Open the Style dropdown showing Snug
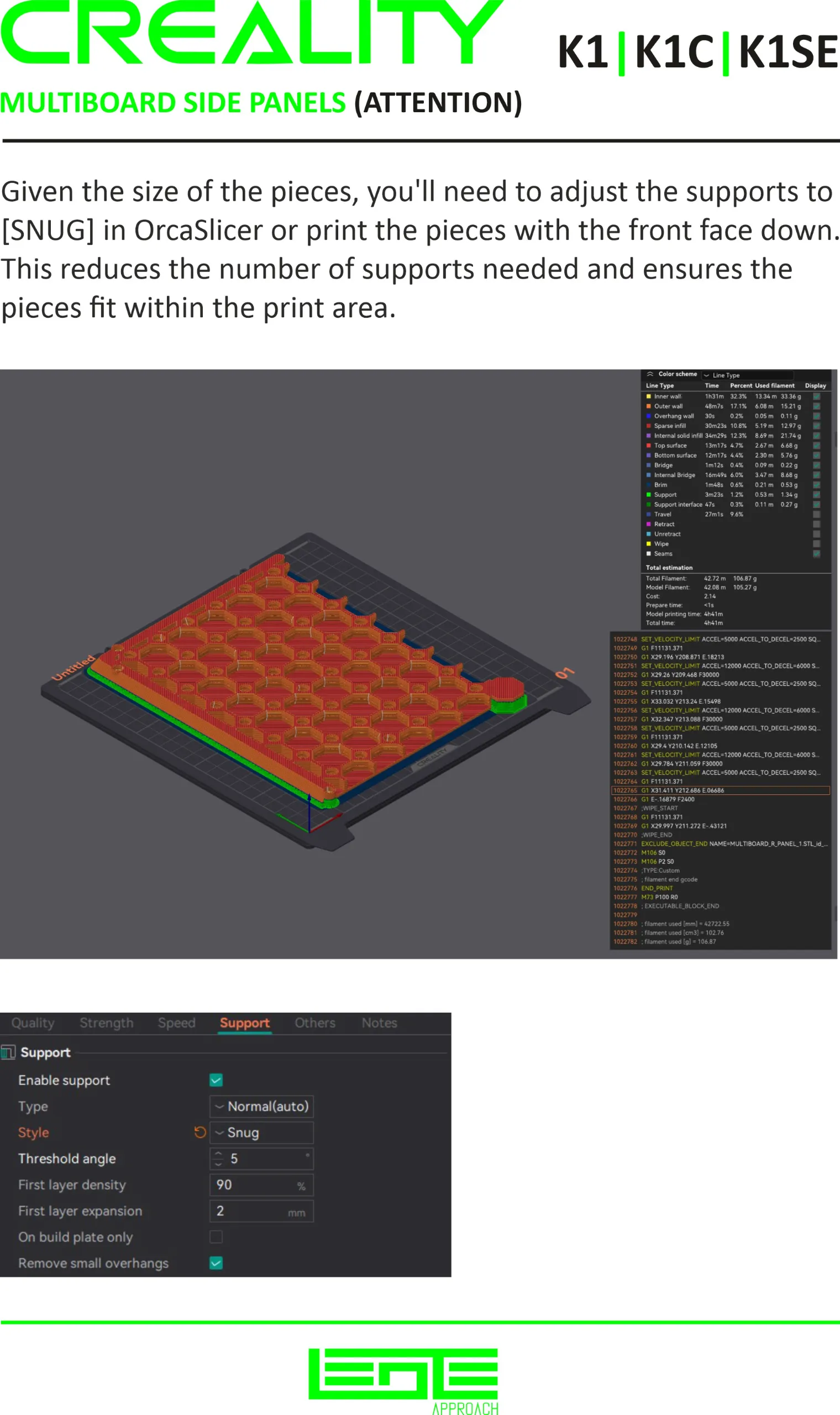840x1415 pixels. (261, 1133)
